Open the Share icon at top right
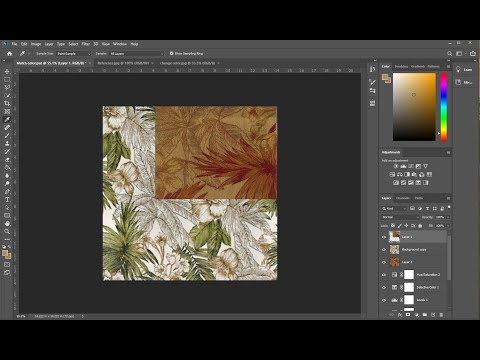480x360 pixels. [473, 53]
